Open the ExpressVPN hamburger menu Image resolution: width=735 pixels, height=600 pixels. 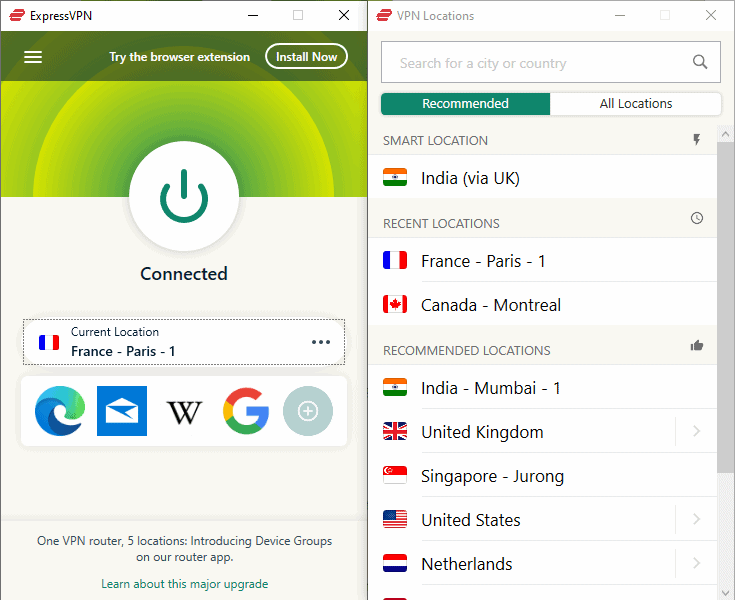click(x=33, y=57)
